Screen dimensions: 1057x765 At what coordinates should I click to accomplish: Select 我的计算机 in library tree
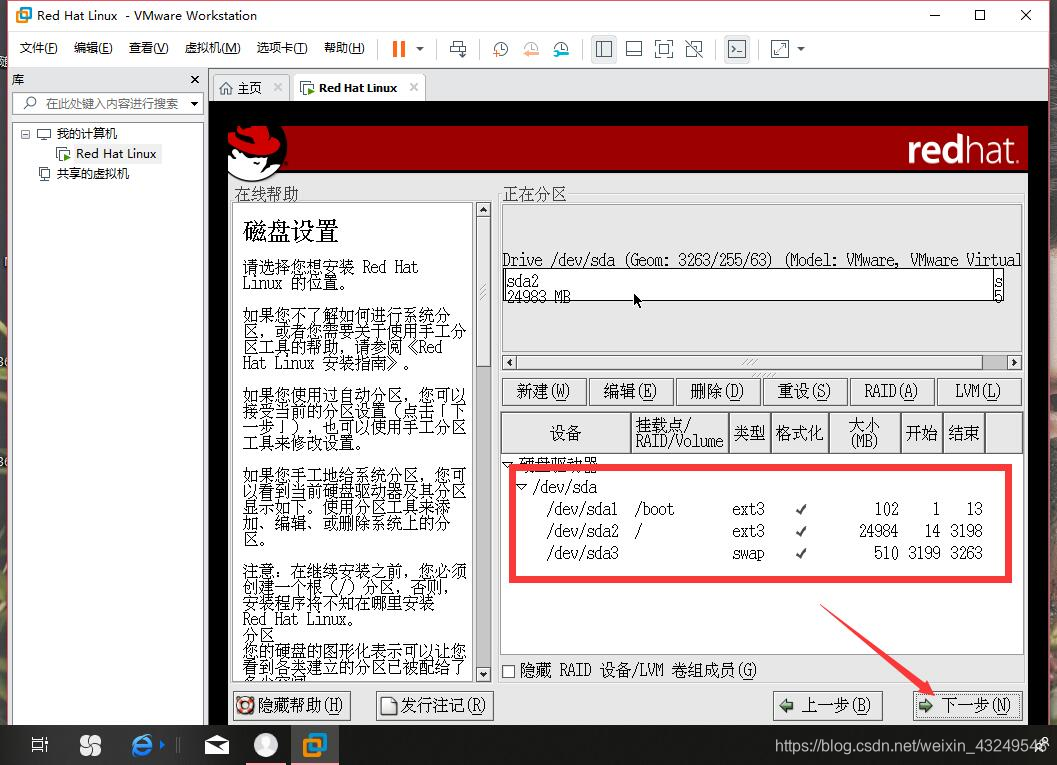coord(86,133)
